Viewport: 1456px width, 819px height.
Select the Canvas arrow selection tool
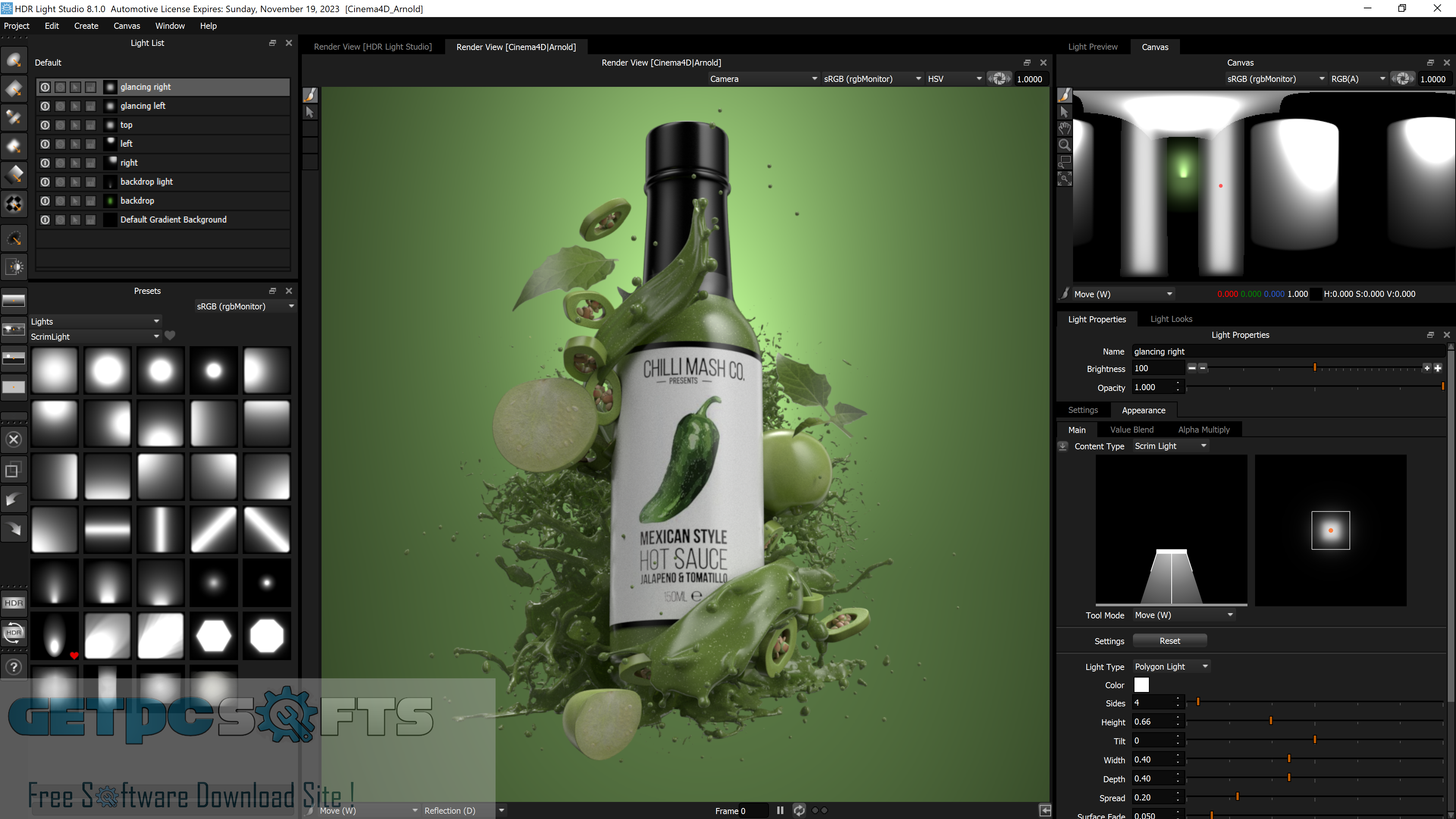[1064, 112]
